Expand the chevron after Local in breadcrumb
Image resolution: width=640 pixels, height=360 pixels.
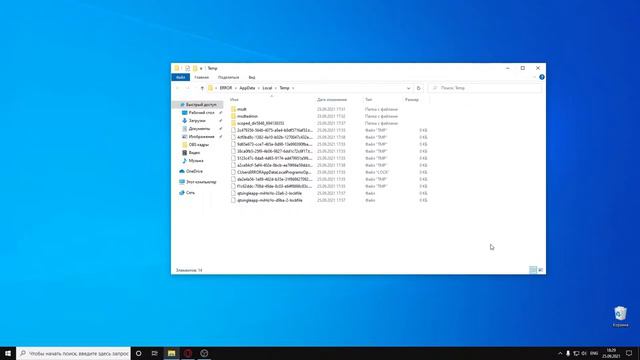coord(276,88)
